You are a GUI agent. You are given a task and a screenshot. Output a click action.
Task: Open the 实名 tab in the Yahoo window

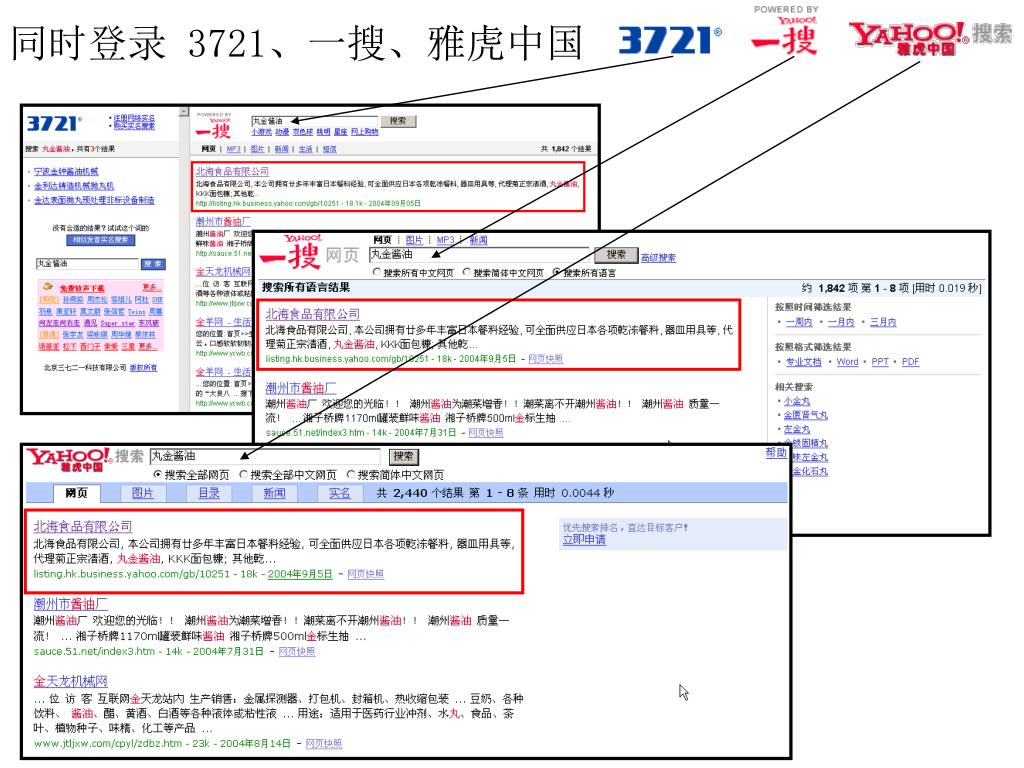coord(340,493)
